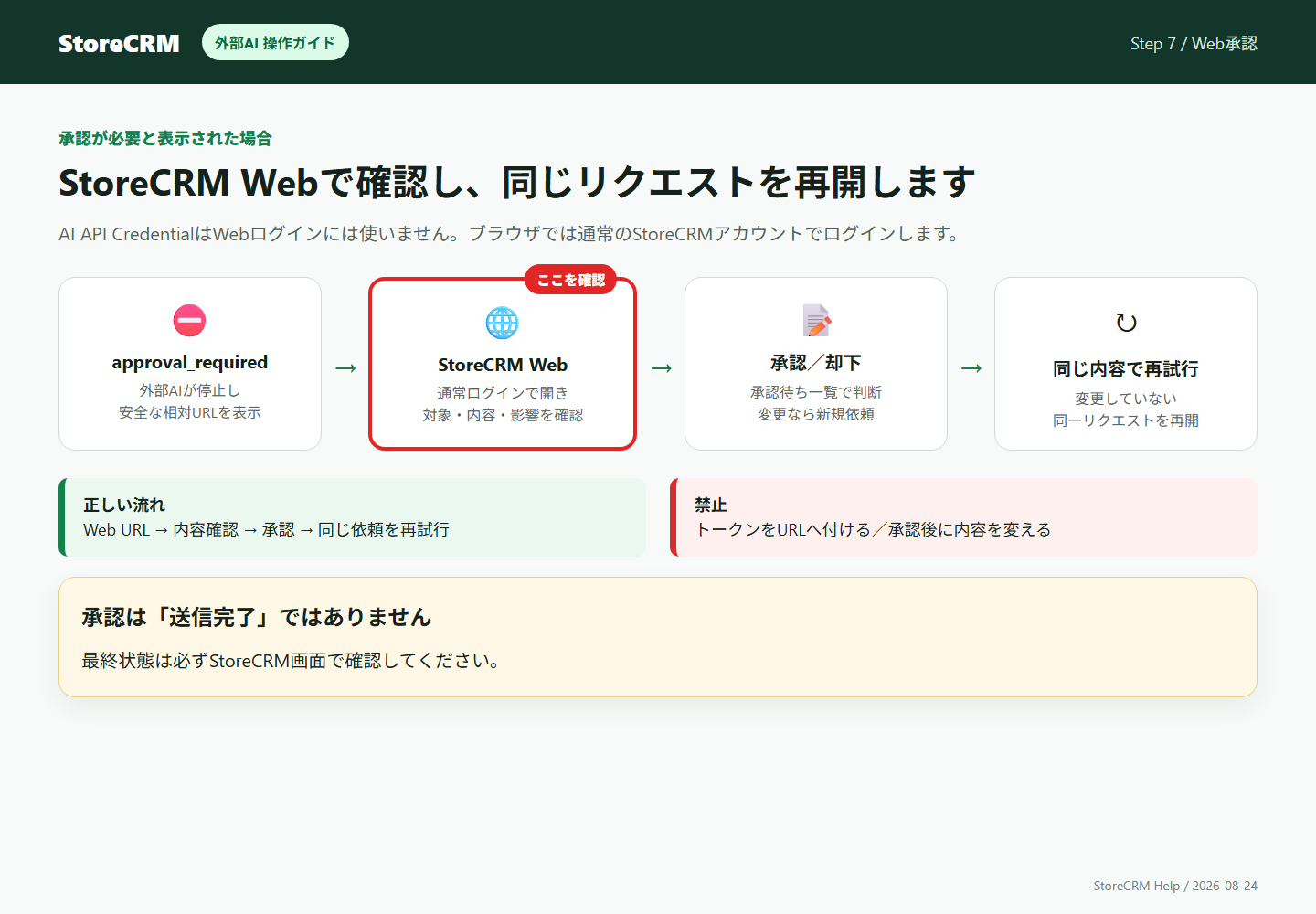Click the 同じ内容で再試行 card title
The image size is (1316, 914).
tap(1126, 369)
